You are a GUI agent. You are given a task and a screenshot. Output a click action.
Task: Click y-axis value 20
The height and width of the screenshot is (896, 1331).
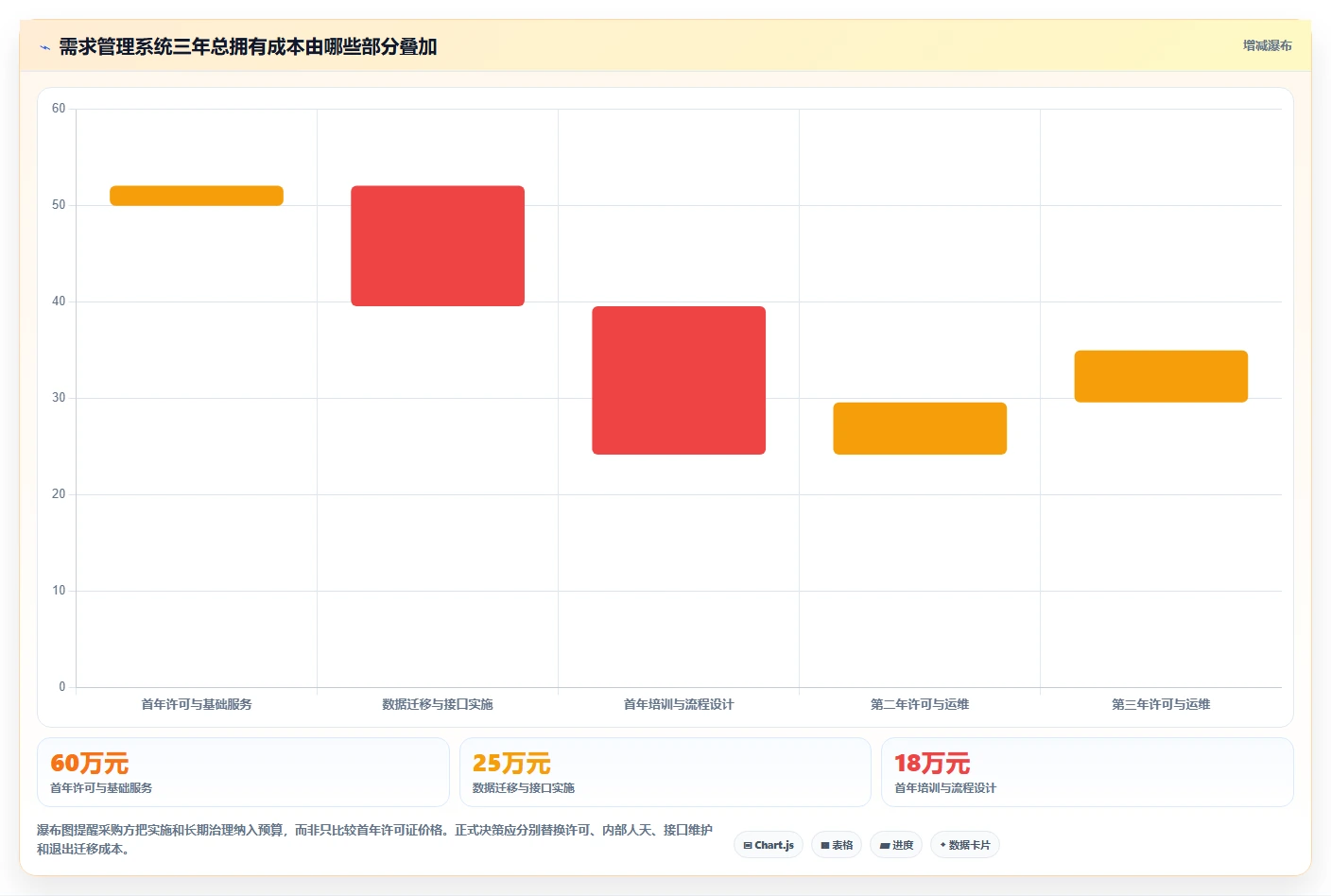point(59,494)
